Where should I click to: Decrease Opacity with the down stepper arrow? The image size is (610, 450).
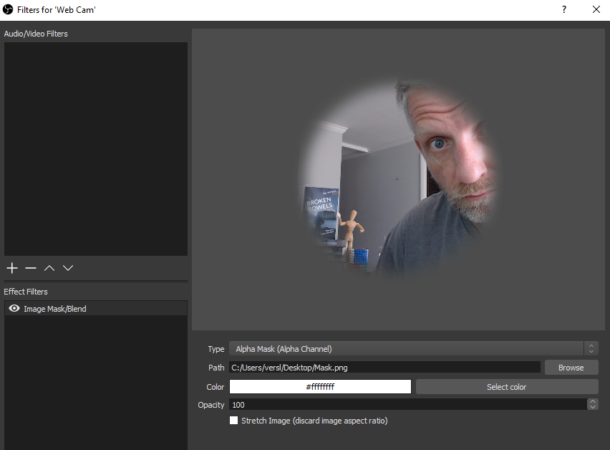[x=592, y=408]
